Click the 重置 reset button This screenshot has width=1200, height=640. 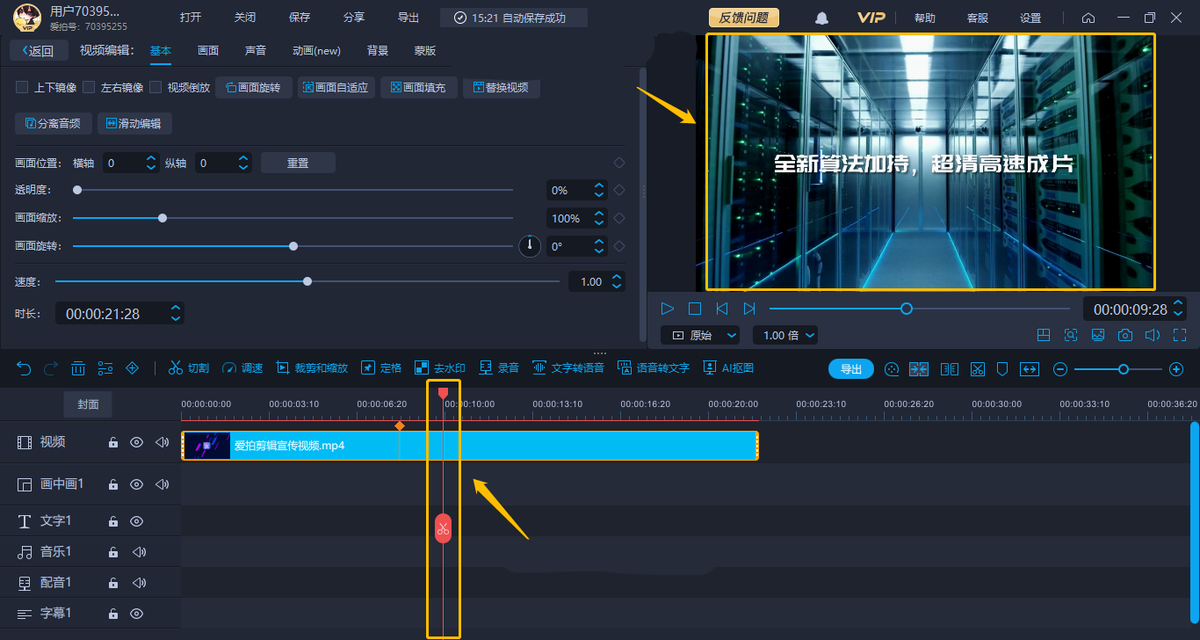point(298,163)
